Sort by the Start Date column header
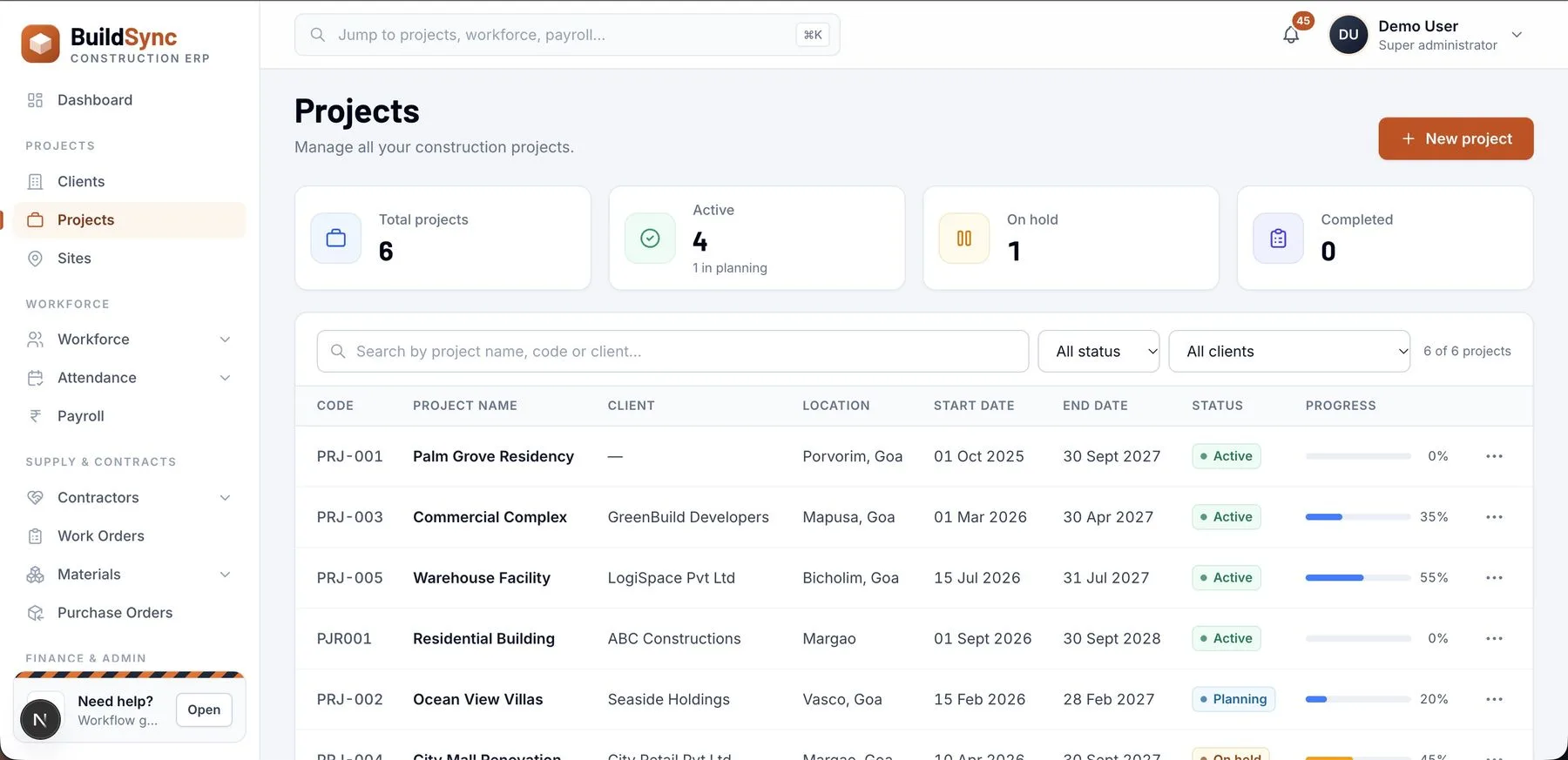1568x760 pixels. click(x=974, y=406)
